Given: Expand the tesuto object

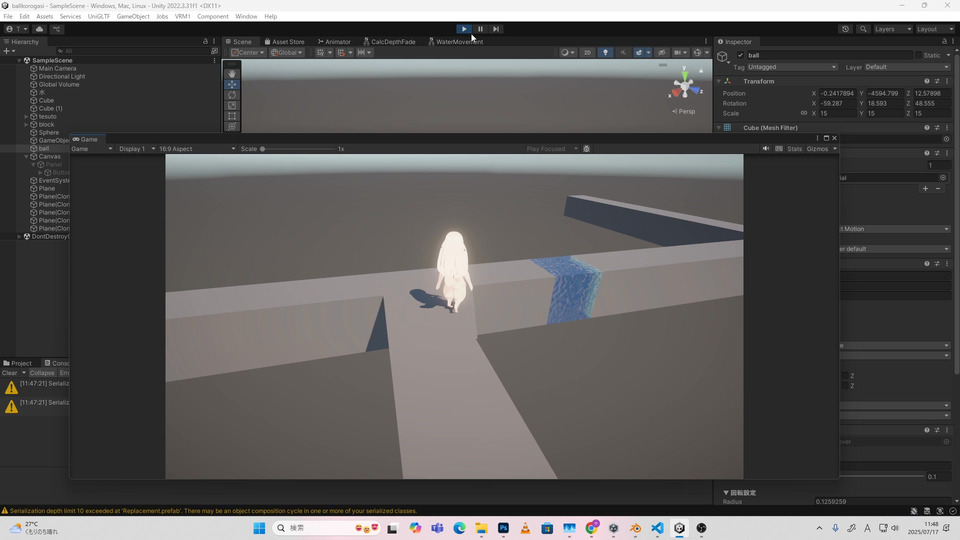Looking at the screenshot, I should (26, 116).
